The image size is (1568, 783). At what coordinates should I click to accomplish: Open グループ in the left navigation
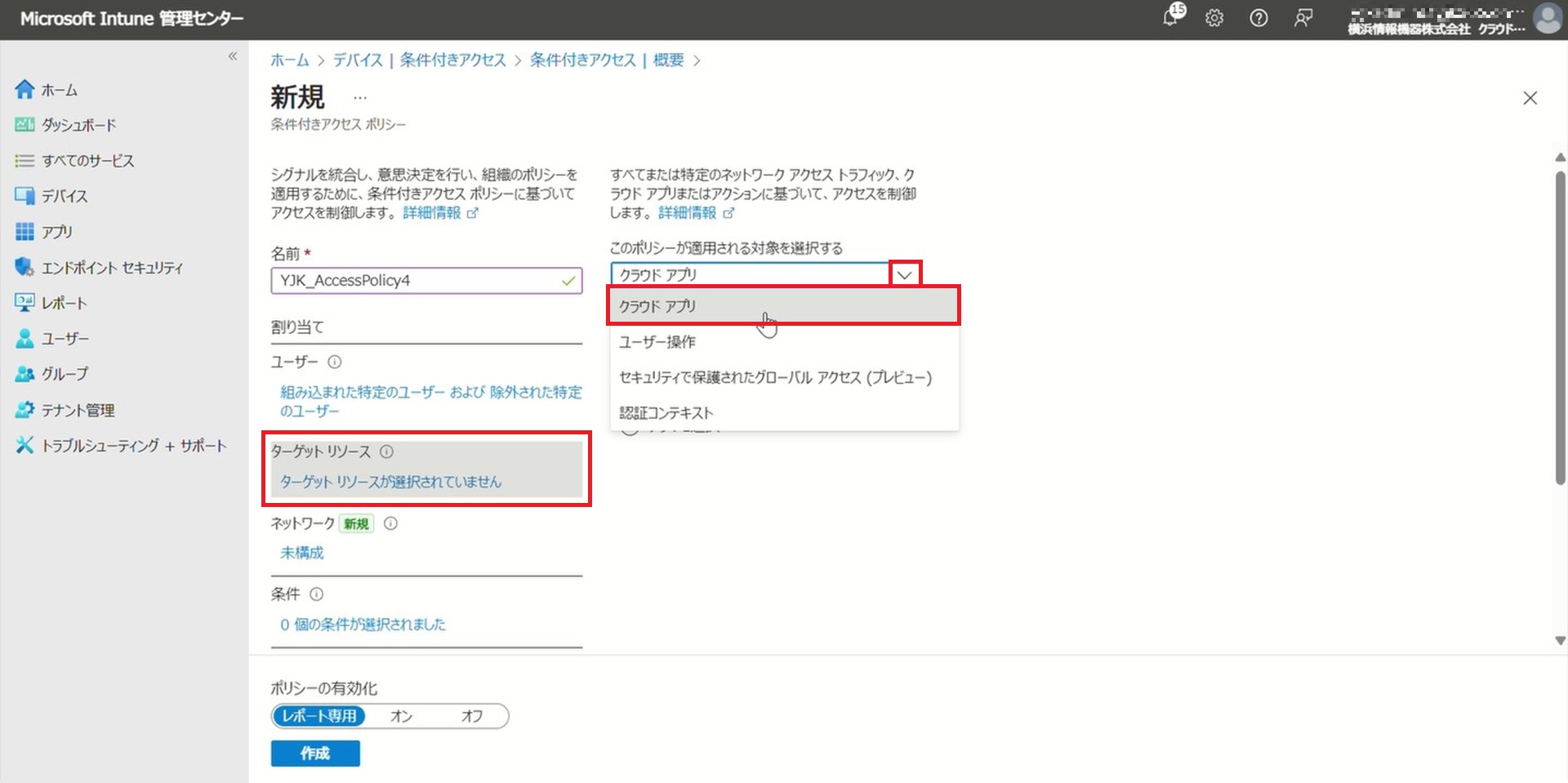pyautogui.click(x=65, y=374)
